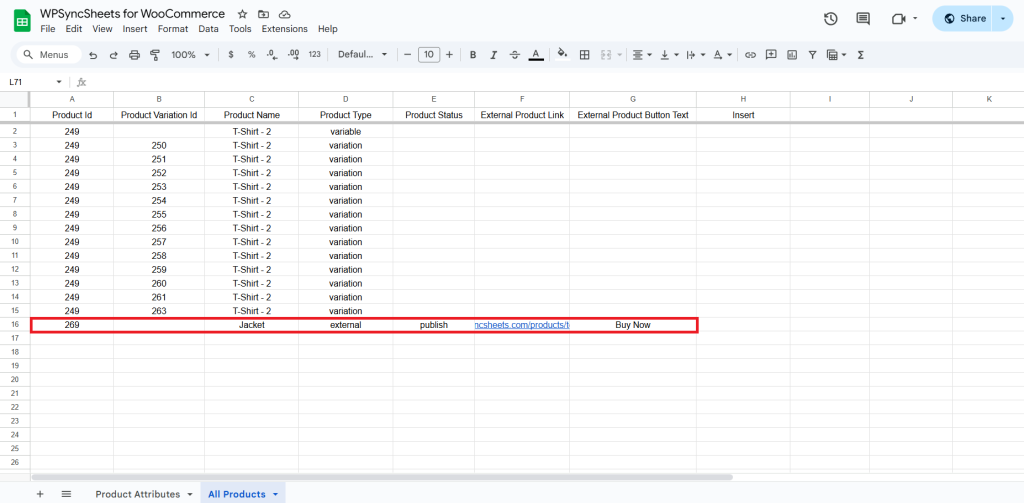Insert a chart
This screenshot has width=1024, height=503.
(x=792, y=55)
